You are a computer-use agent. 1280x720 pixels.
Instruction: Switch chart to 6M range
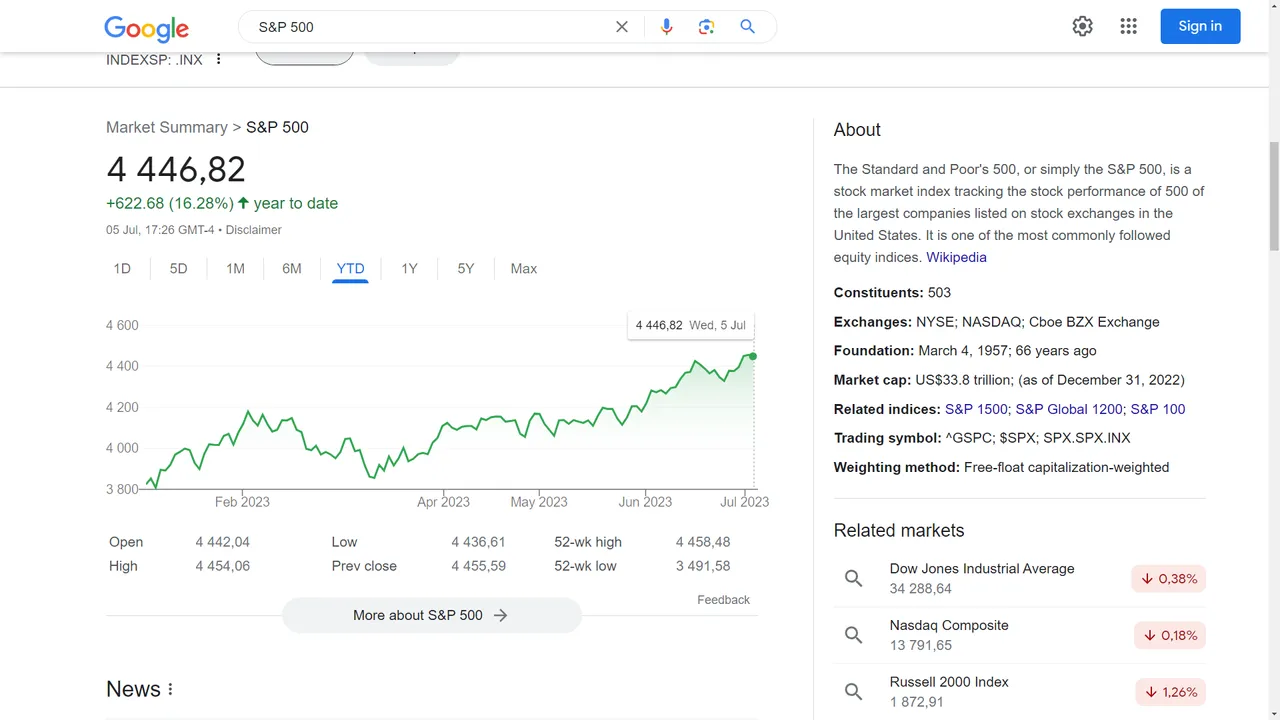click(292, 269)
